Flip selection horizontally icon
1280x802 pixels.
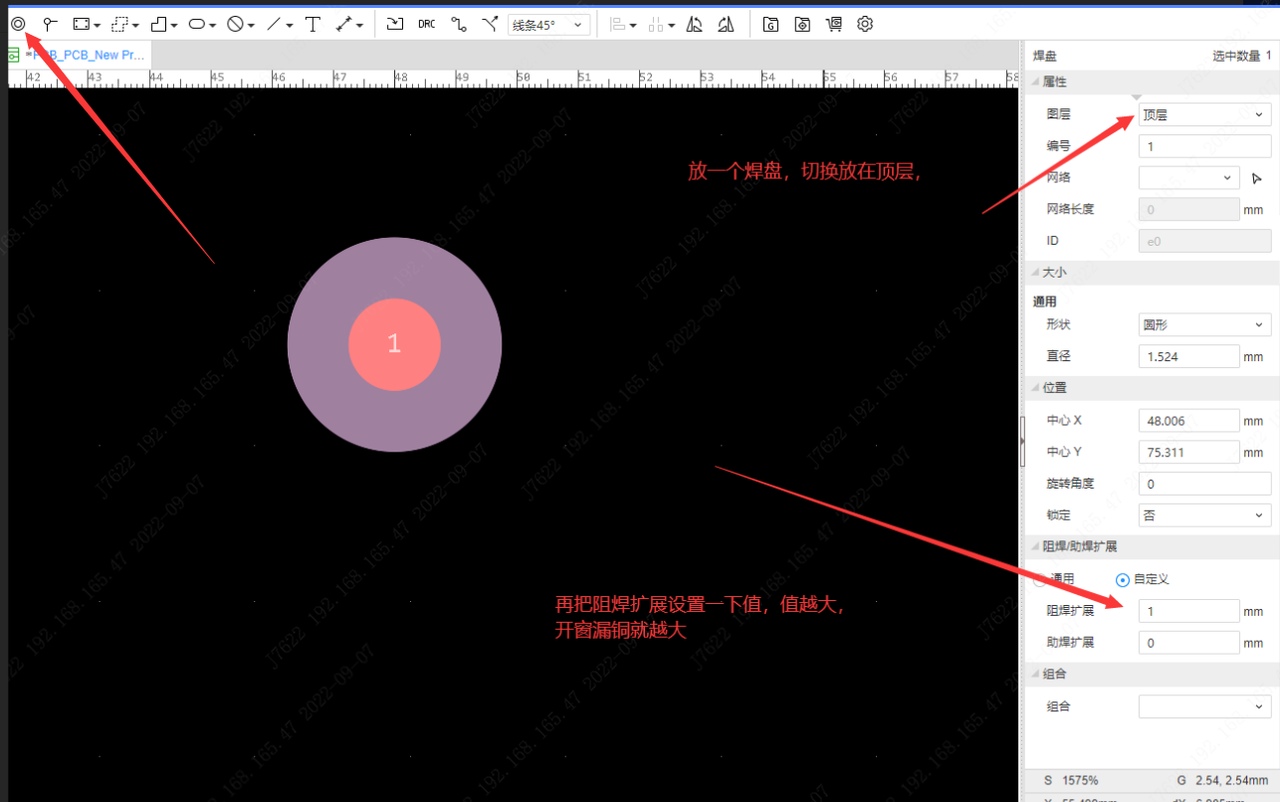pos(694,24)
